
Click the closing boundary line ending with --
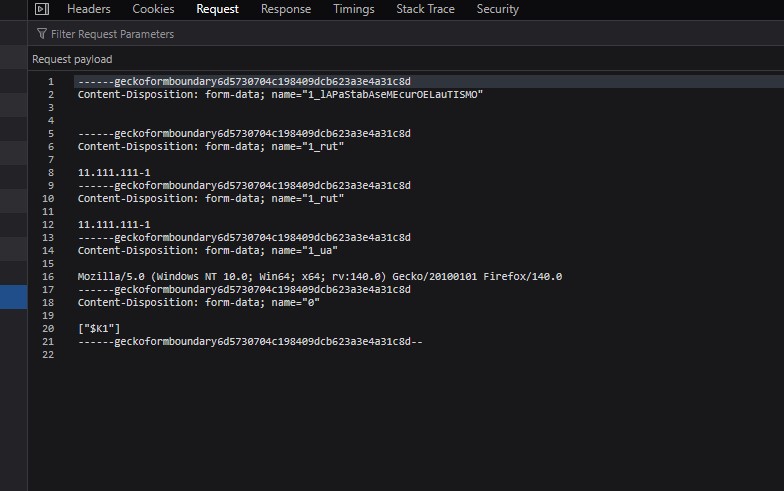click(250, 342)
